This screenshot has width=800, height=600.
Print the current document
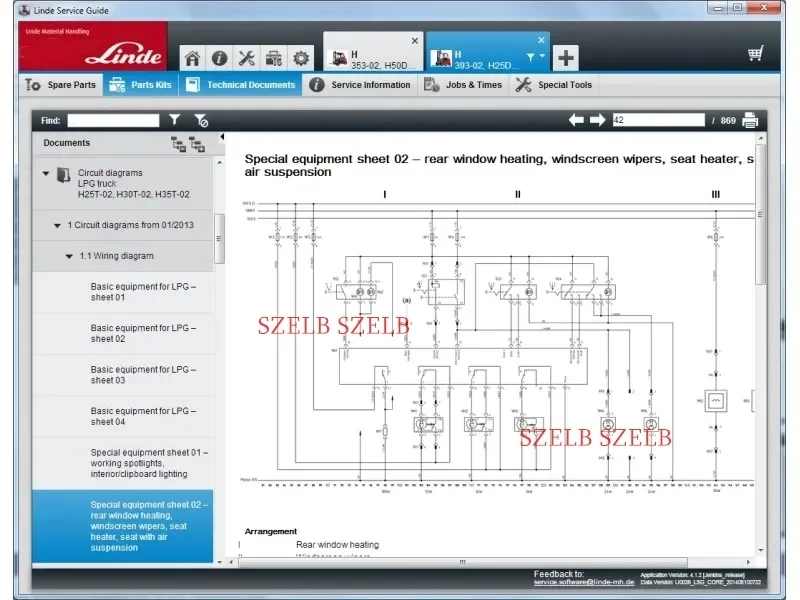(x=750, y=120)
